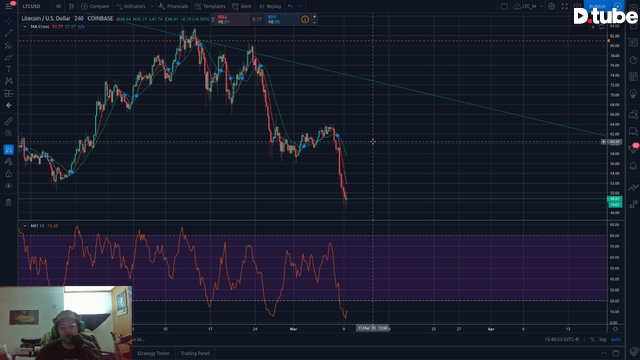Collapse the MA Cross indicator legend
Image resolution: width=640 pixels, height=360 pixels.
24,27
